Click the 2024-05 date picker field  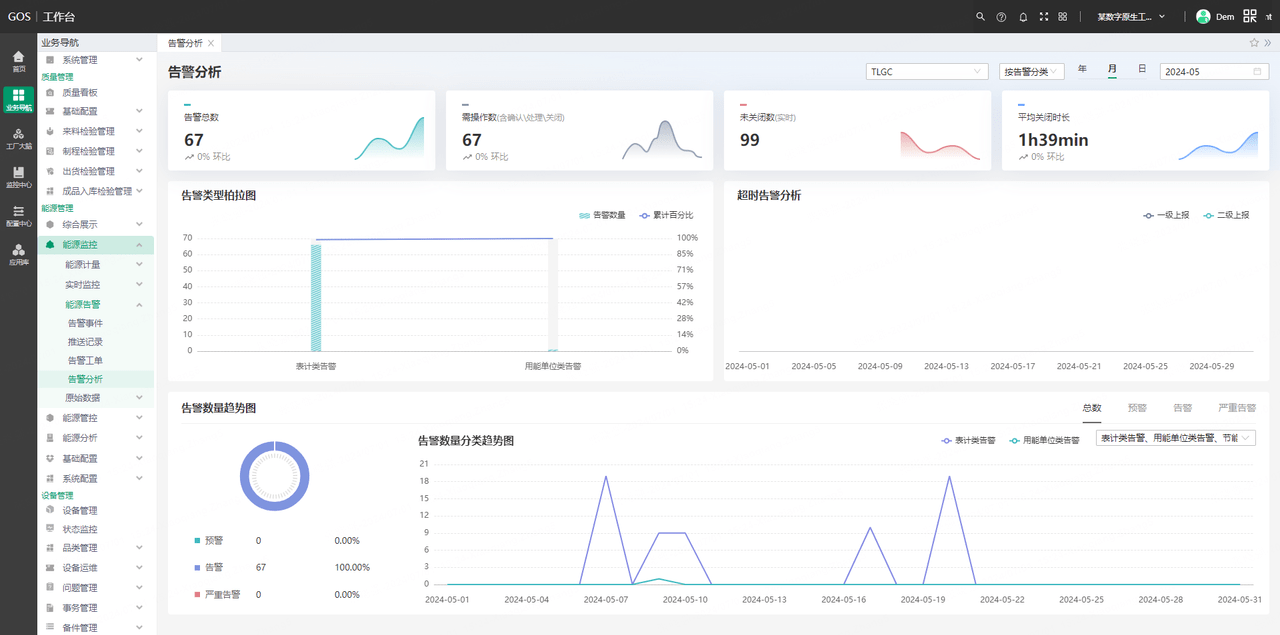pos(1214,72)
